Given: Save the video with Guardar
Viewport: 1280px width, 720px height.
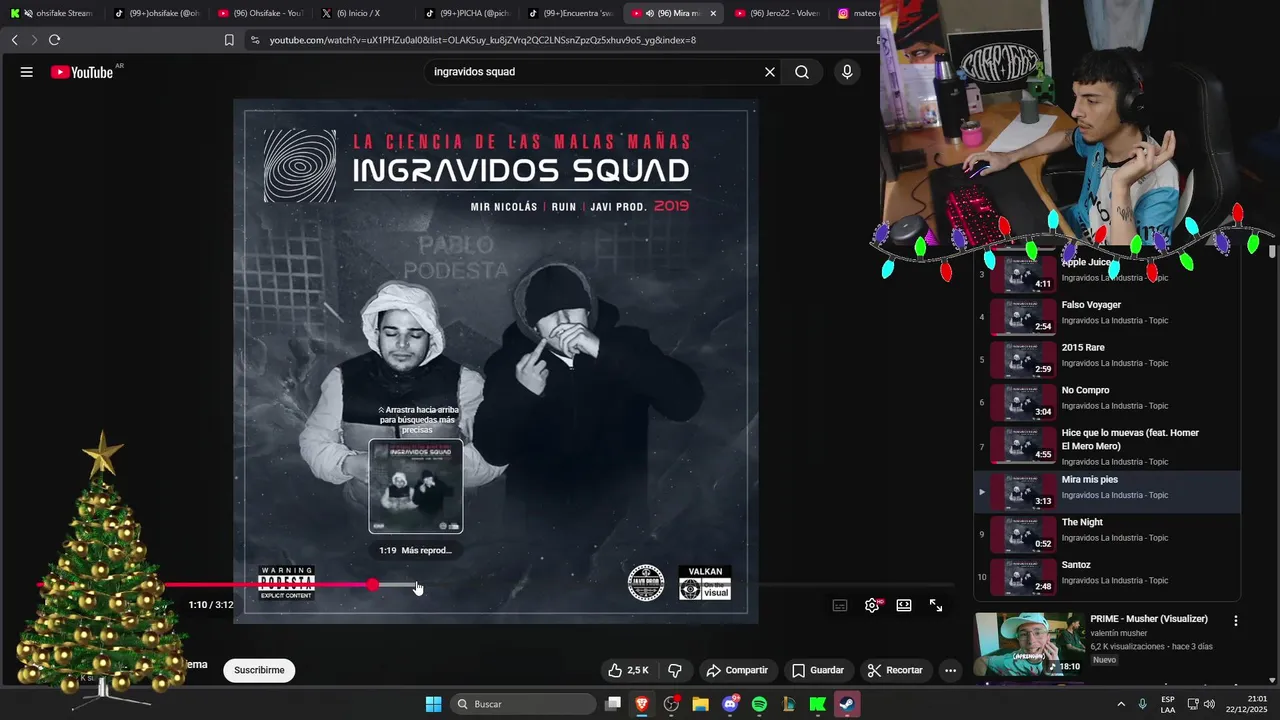Looking at the screenshot, I should 818,670.
